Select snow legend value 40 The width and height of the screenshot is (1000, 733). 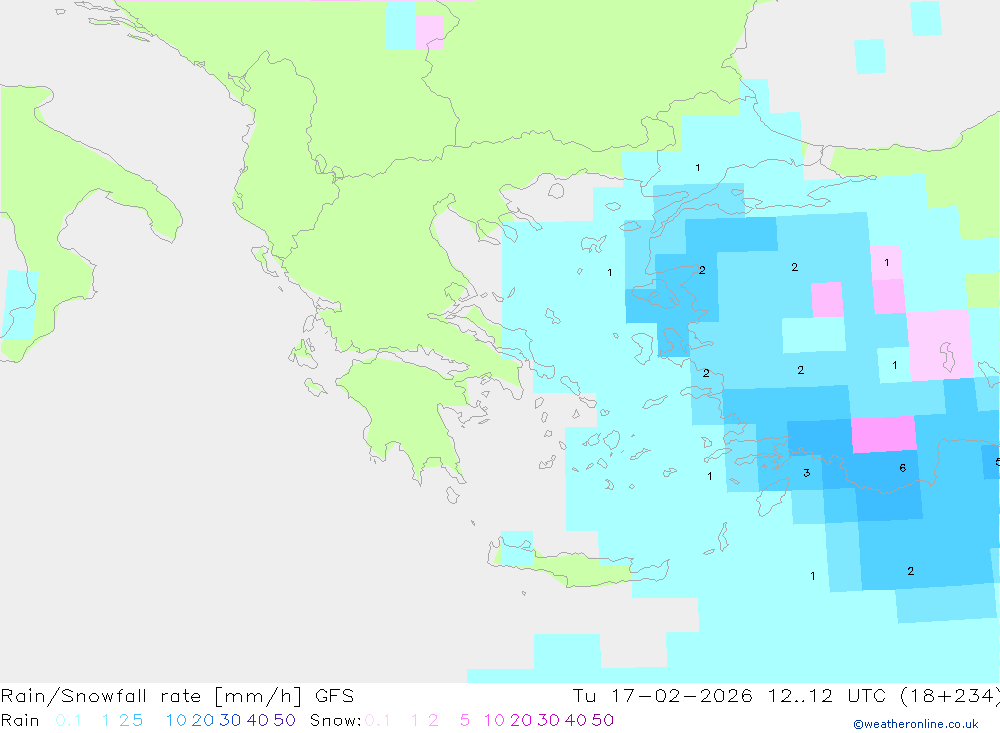click(576, 720)
